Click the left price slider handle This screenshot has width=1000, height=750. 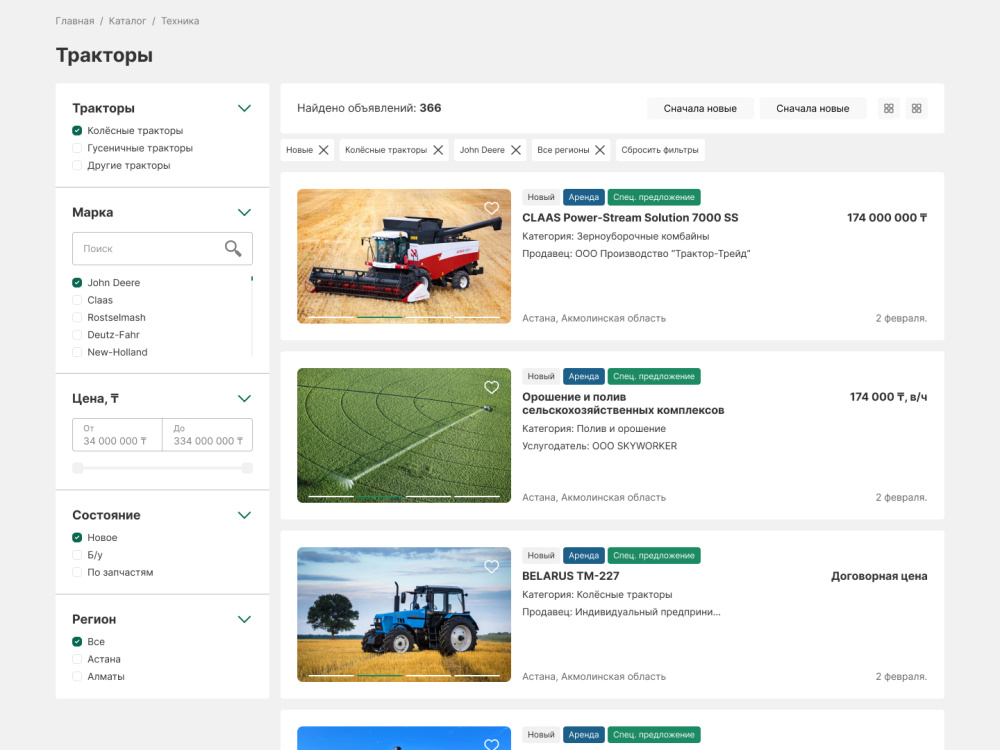pos(78,468)
